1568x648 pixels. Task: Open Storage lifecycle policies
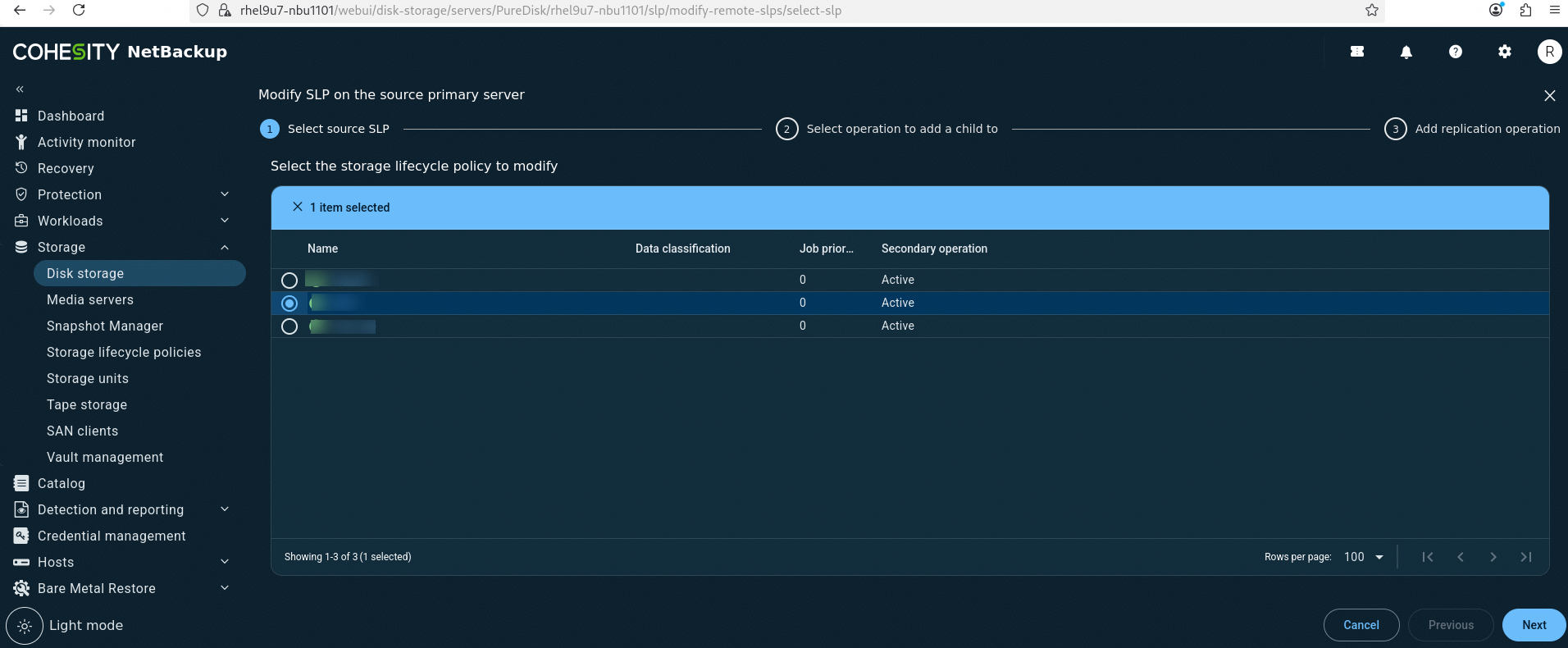(124, 352)
